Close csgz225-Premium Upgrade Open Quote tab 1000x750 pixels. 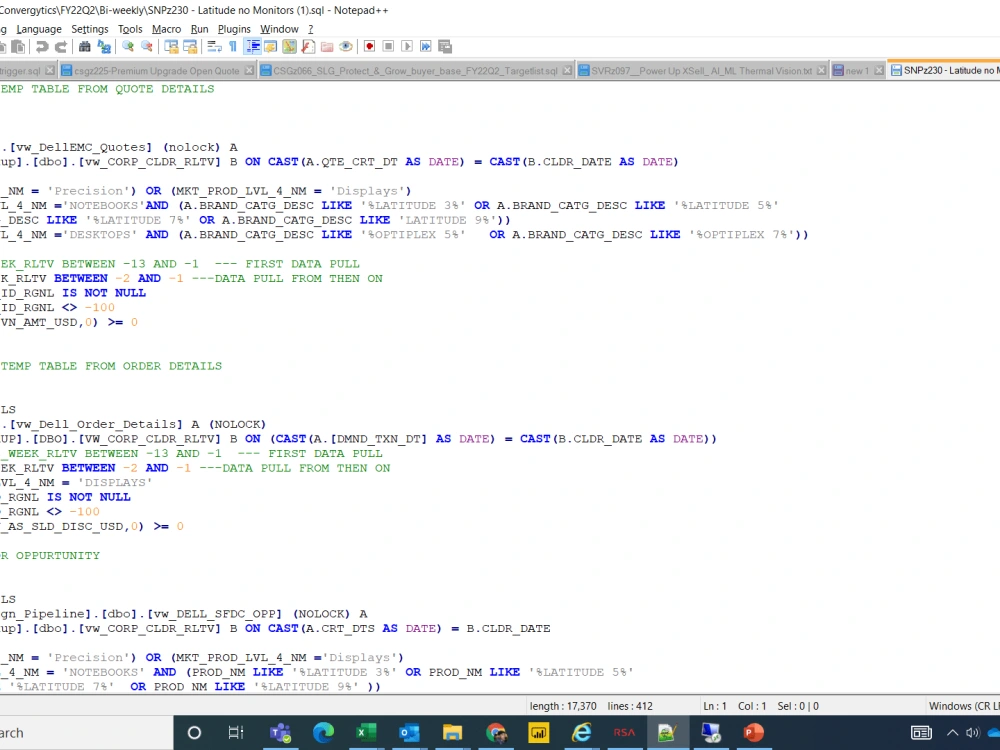coord(249,71)
